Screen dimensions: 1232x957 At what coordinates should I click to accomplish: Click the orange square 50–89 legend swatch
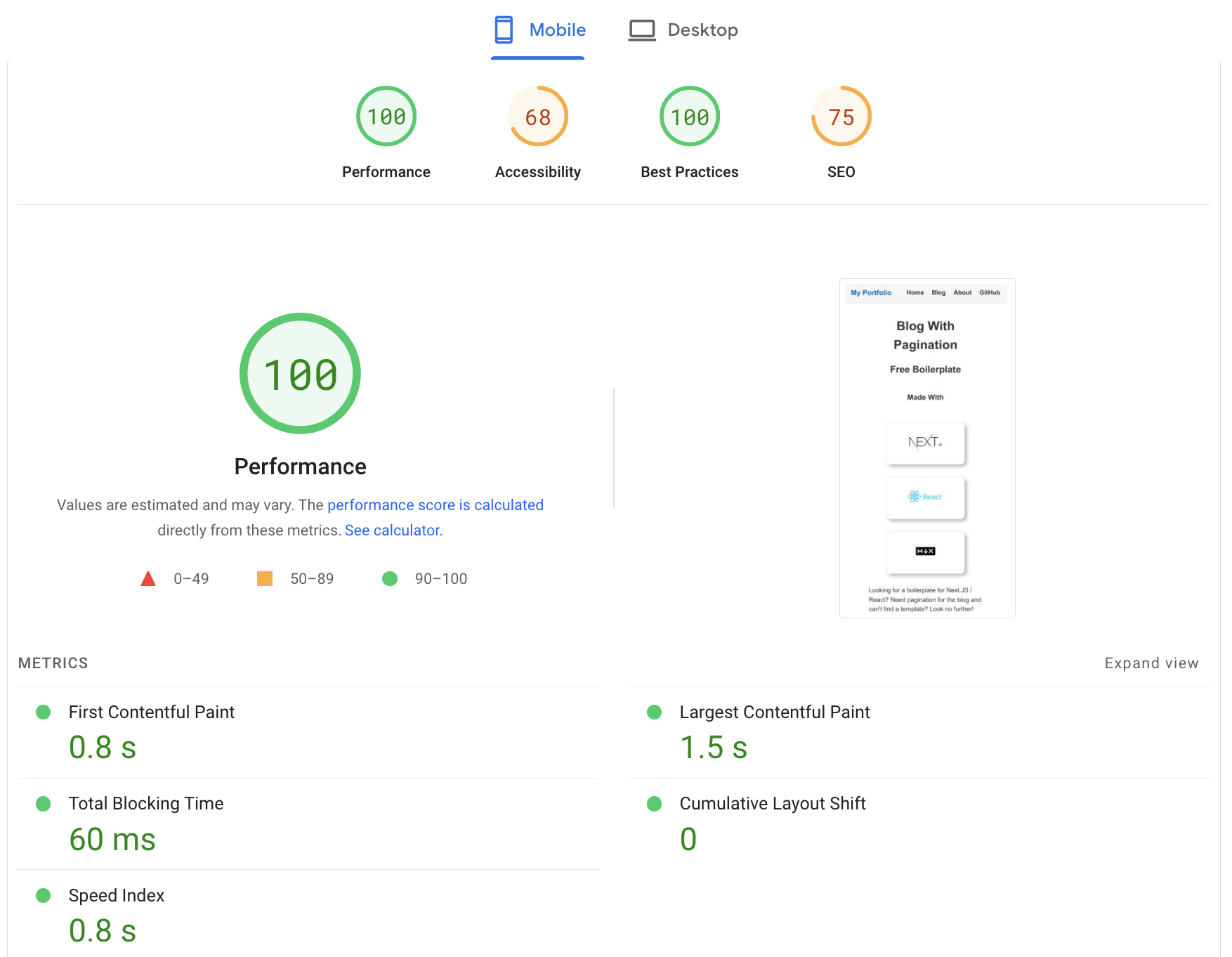click(x=265, y=579)
